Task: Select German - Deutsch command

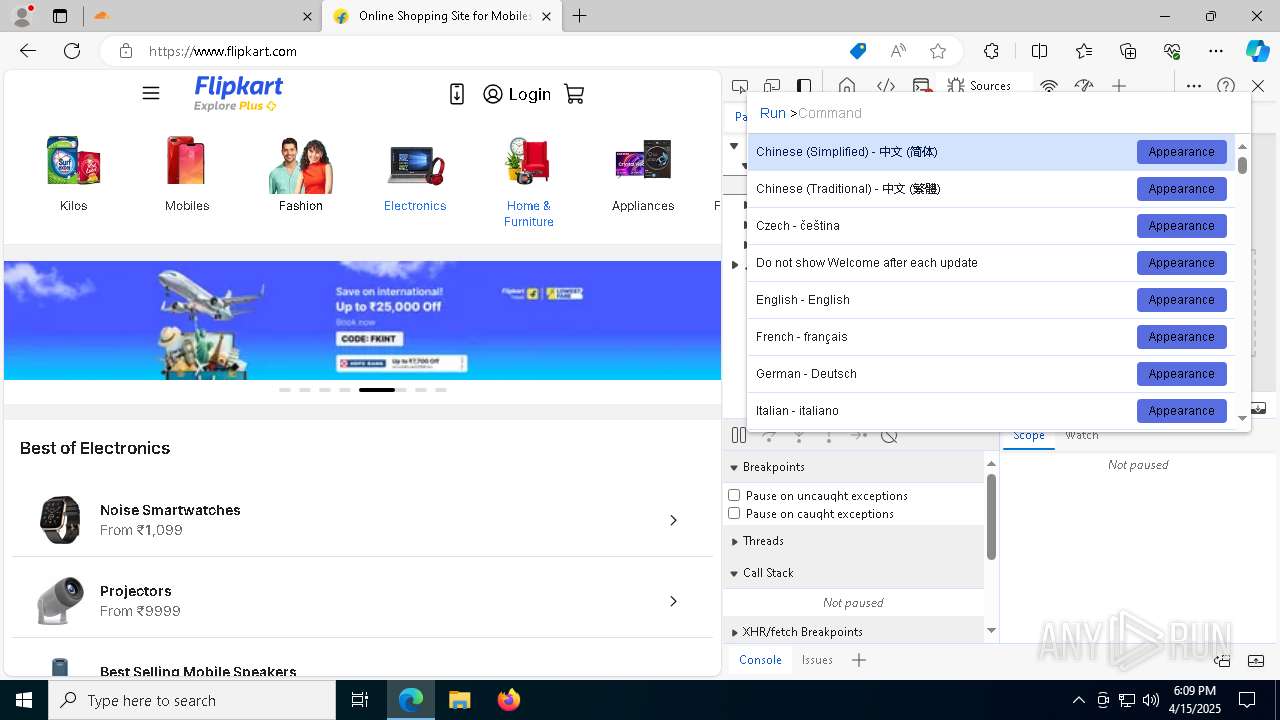Action: pos(991,374)
